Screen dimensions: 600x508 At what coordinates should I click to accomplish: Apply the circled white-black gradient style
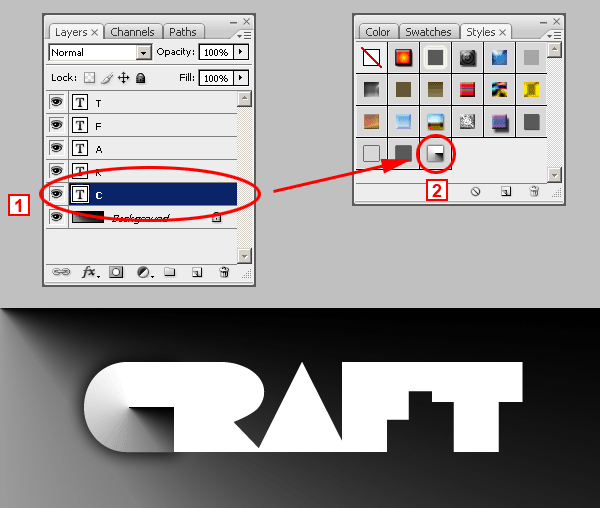pos(435,153)
